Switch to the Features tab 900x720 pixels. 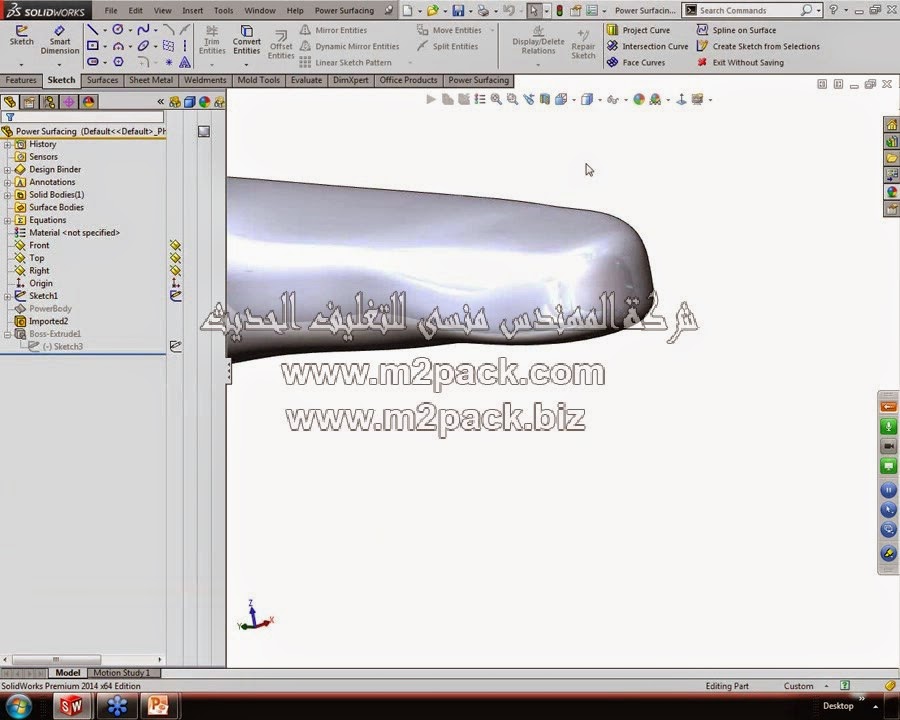pyautogui.click(x=21, y=80)
